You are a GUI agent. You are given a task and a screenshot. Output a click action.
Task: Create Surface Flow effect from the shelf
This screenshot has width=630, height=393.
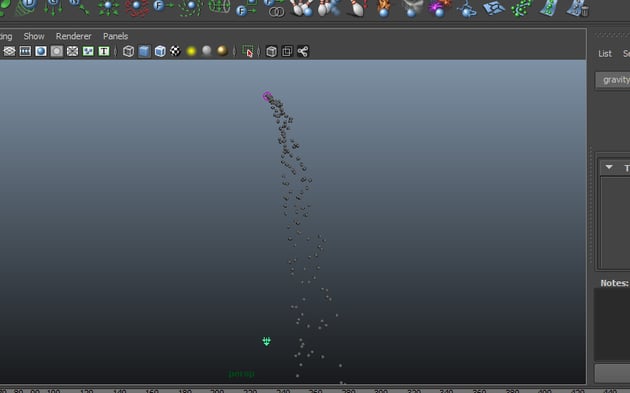549,8
